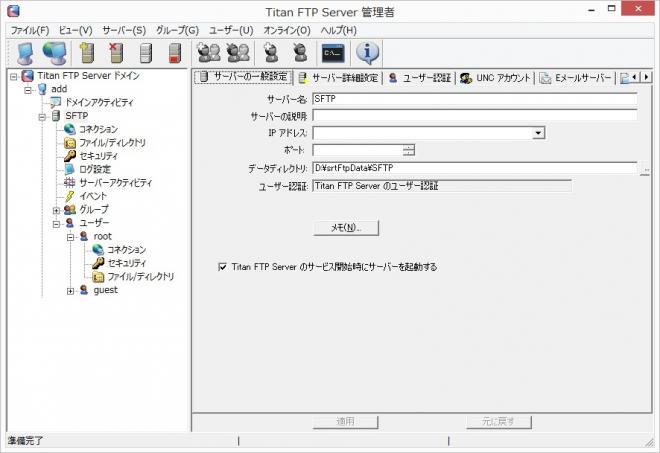Click the delete server icon with red X

[116, 53]
